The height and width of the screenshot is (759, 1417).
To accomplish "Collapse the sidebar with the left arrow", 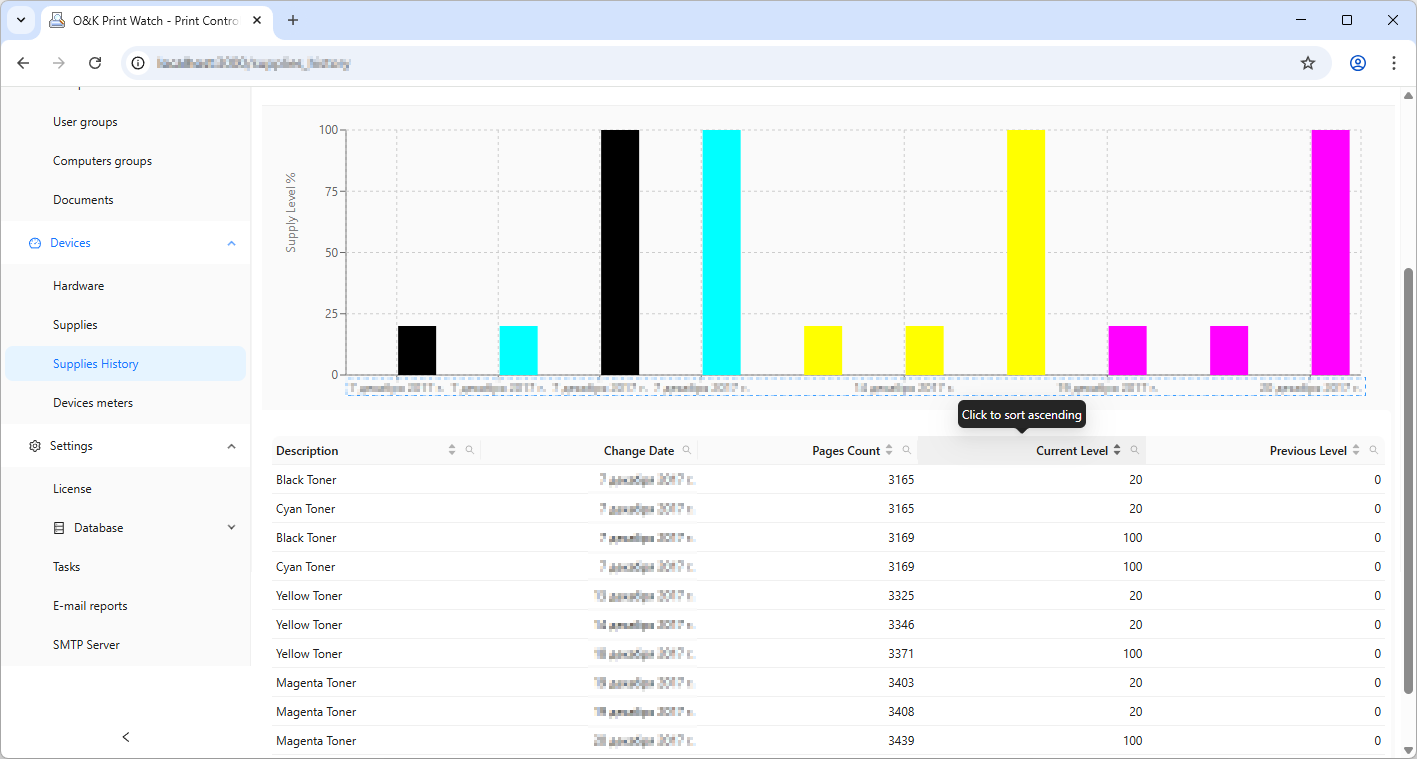I will 126,737.
